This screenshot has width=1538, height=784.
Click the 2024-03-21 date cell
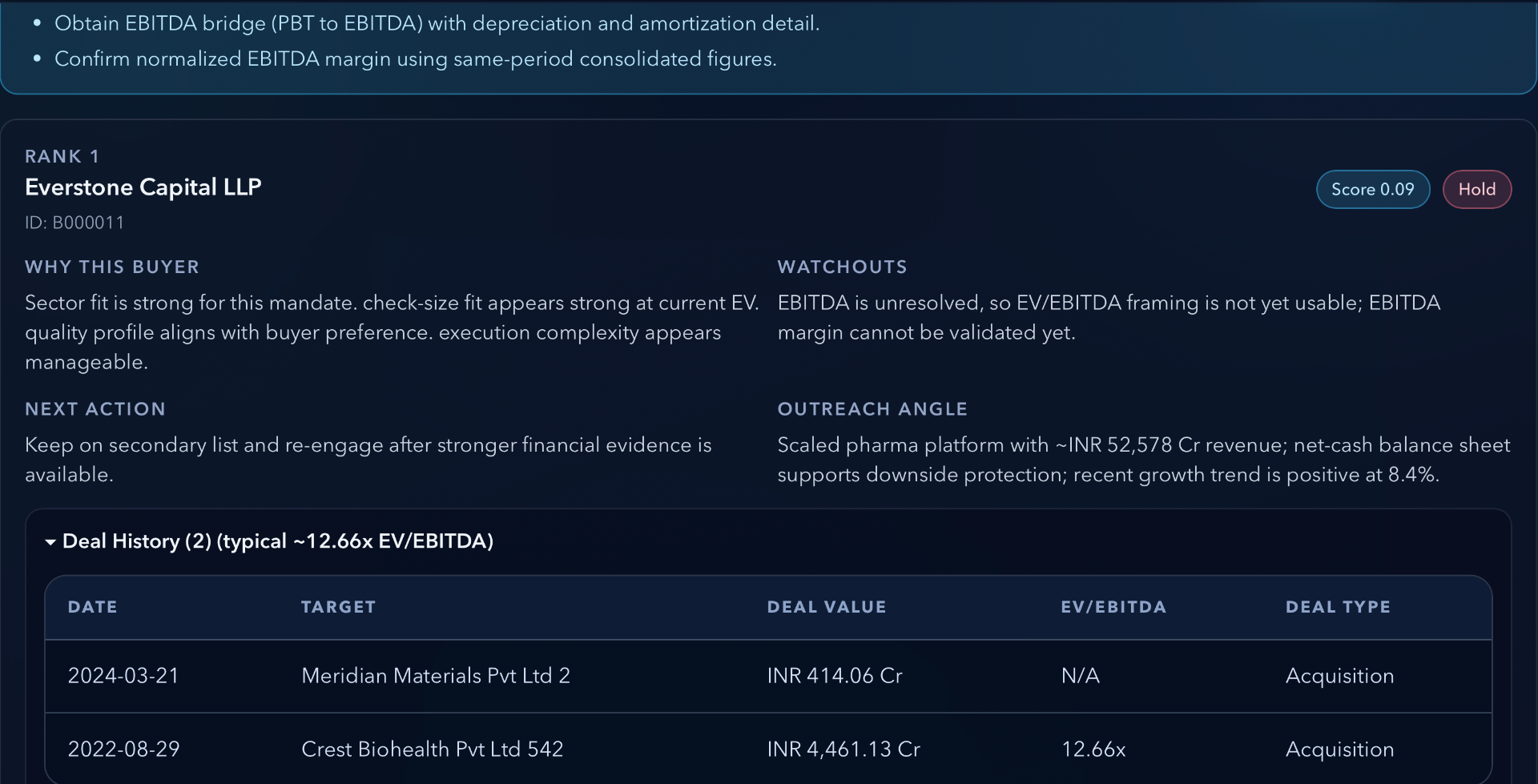pos(123,676)
